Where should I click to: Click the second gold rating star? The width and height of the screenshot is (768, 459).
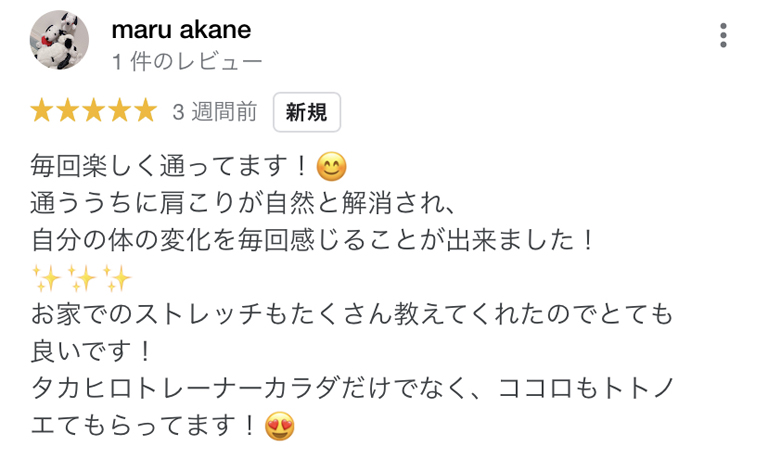(68, 111)
